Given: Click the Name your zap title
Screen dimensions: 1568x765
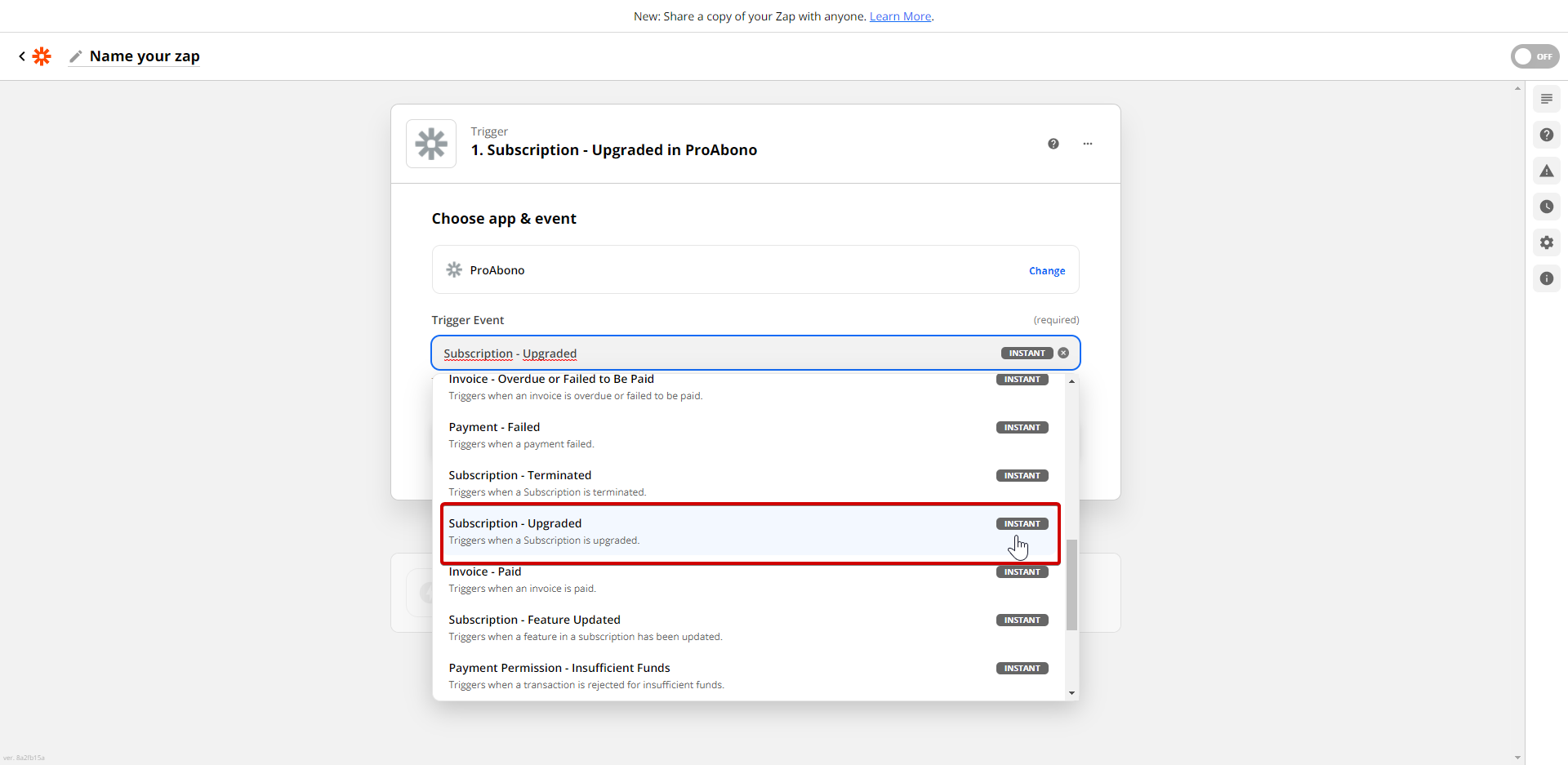Looking at the screenshot, I should coord(145,56).
